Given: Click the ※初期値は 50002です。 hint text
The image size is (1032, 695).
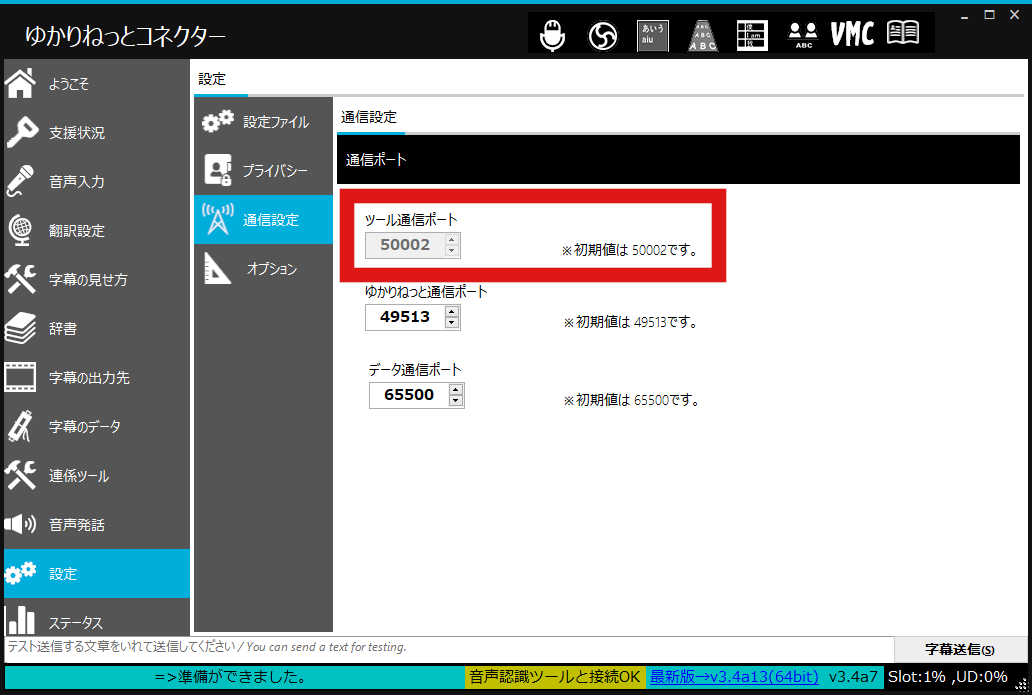Looking at the screenshot, I should (629, 250).
